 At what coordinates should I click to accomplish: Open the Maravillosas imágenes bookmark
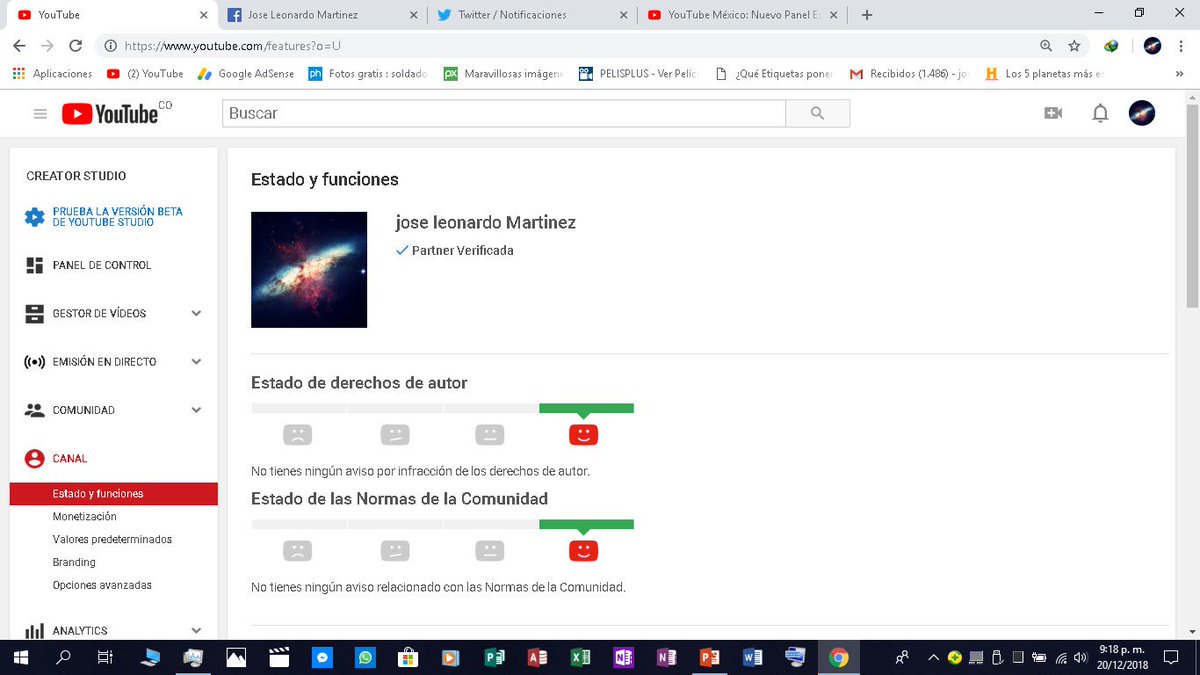(503, 73)
